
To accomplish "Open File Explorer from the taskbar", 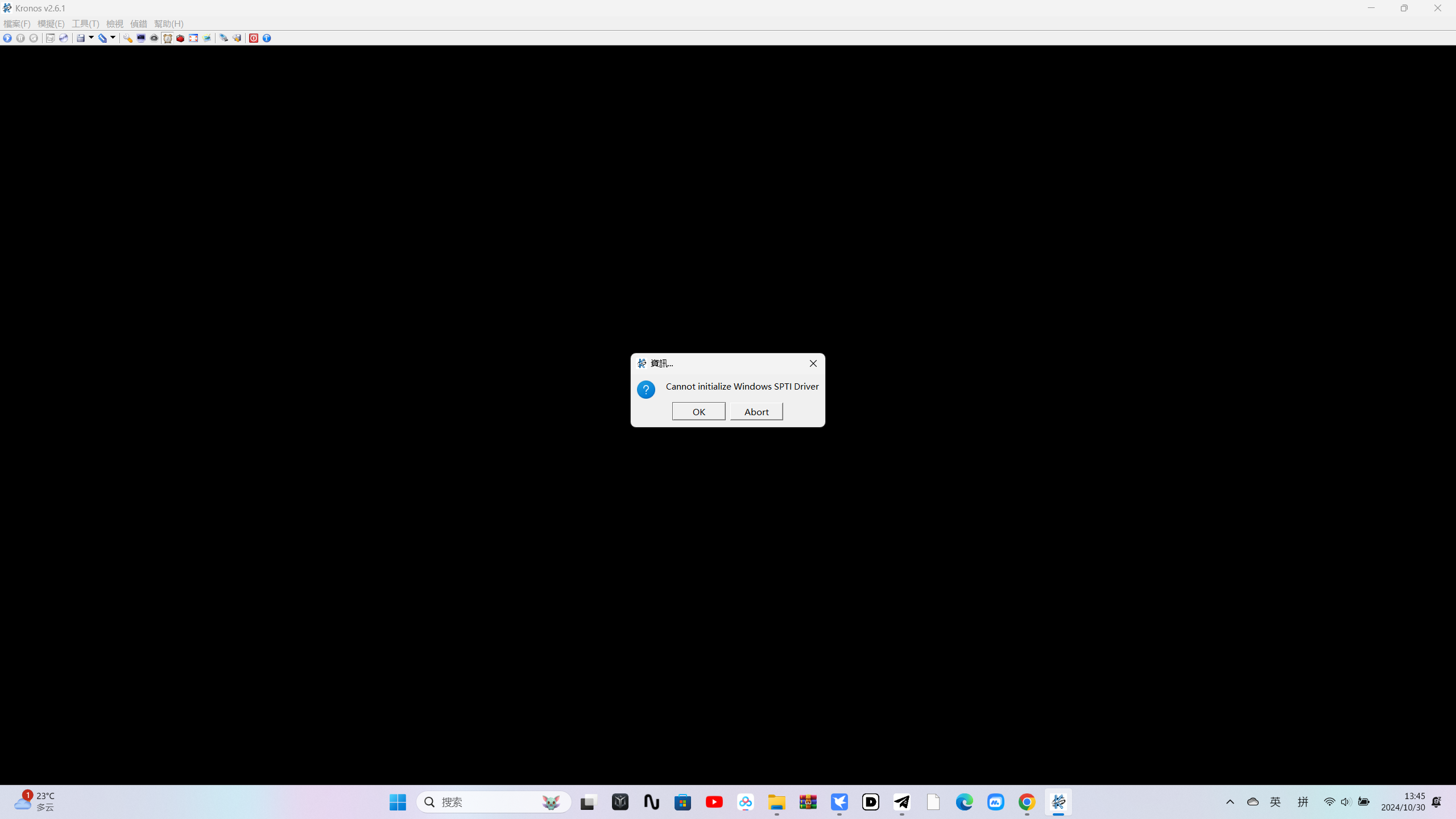I will 777,802.
